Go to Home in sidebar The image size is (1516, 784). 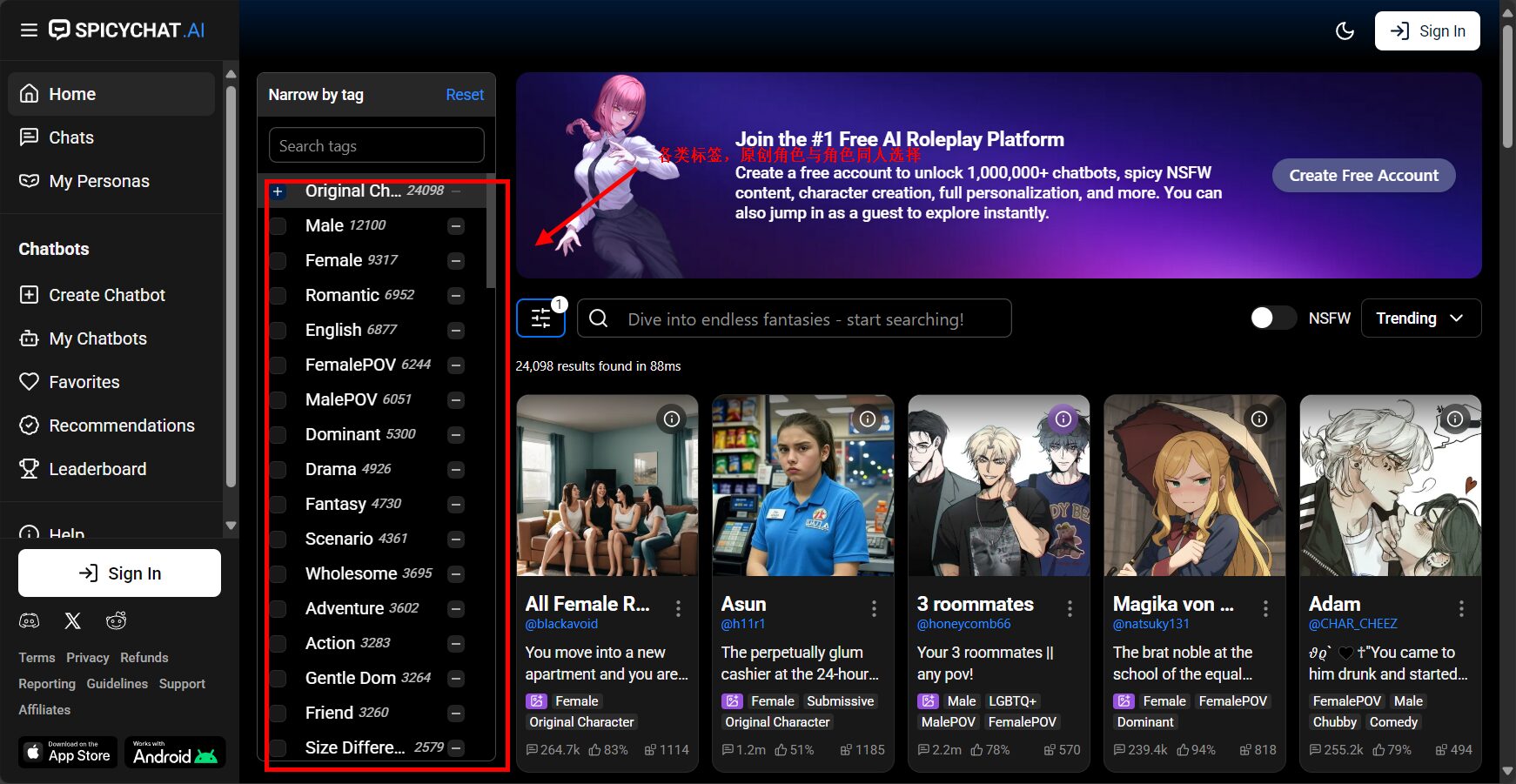pyautogui.click(x=111, y=94)
